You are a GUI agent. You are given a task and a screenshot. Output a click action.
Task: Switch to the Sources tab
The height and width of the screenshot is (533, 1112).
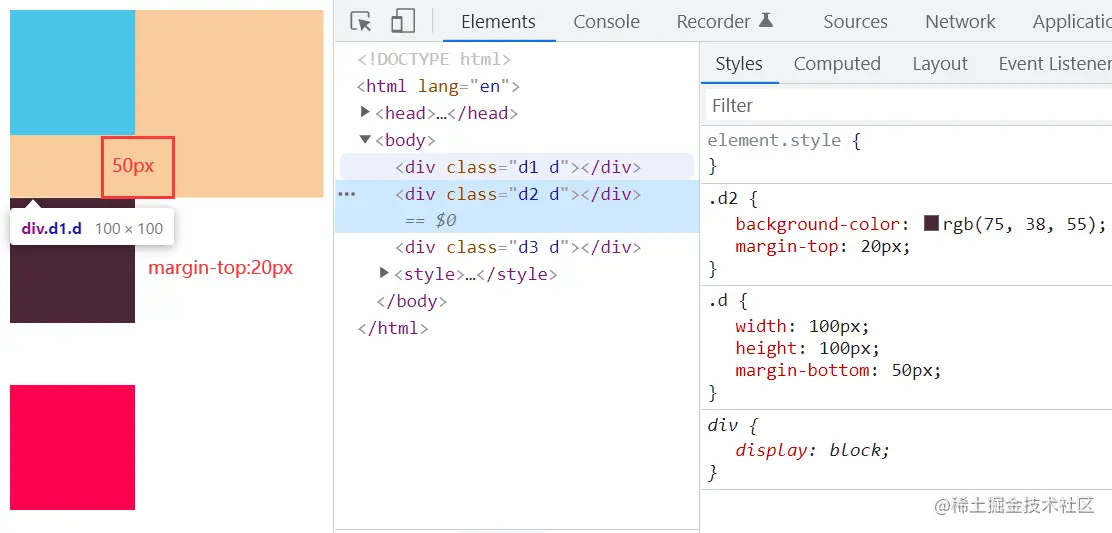coord(855,22)
